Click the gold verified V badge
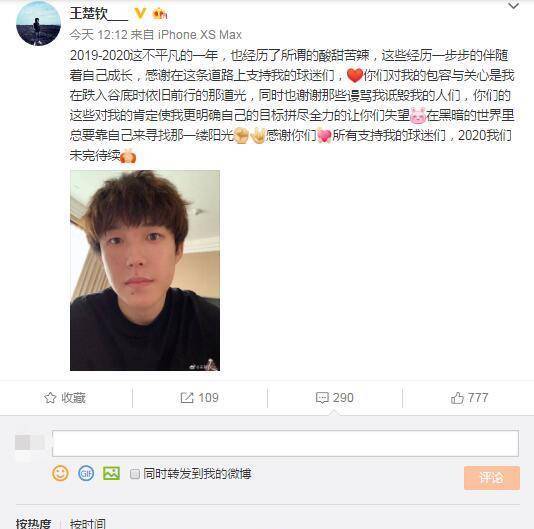This screenshot has height=529, width=534. [x=140, y=13]
